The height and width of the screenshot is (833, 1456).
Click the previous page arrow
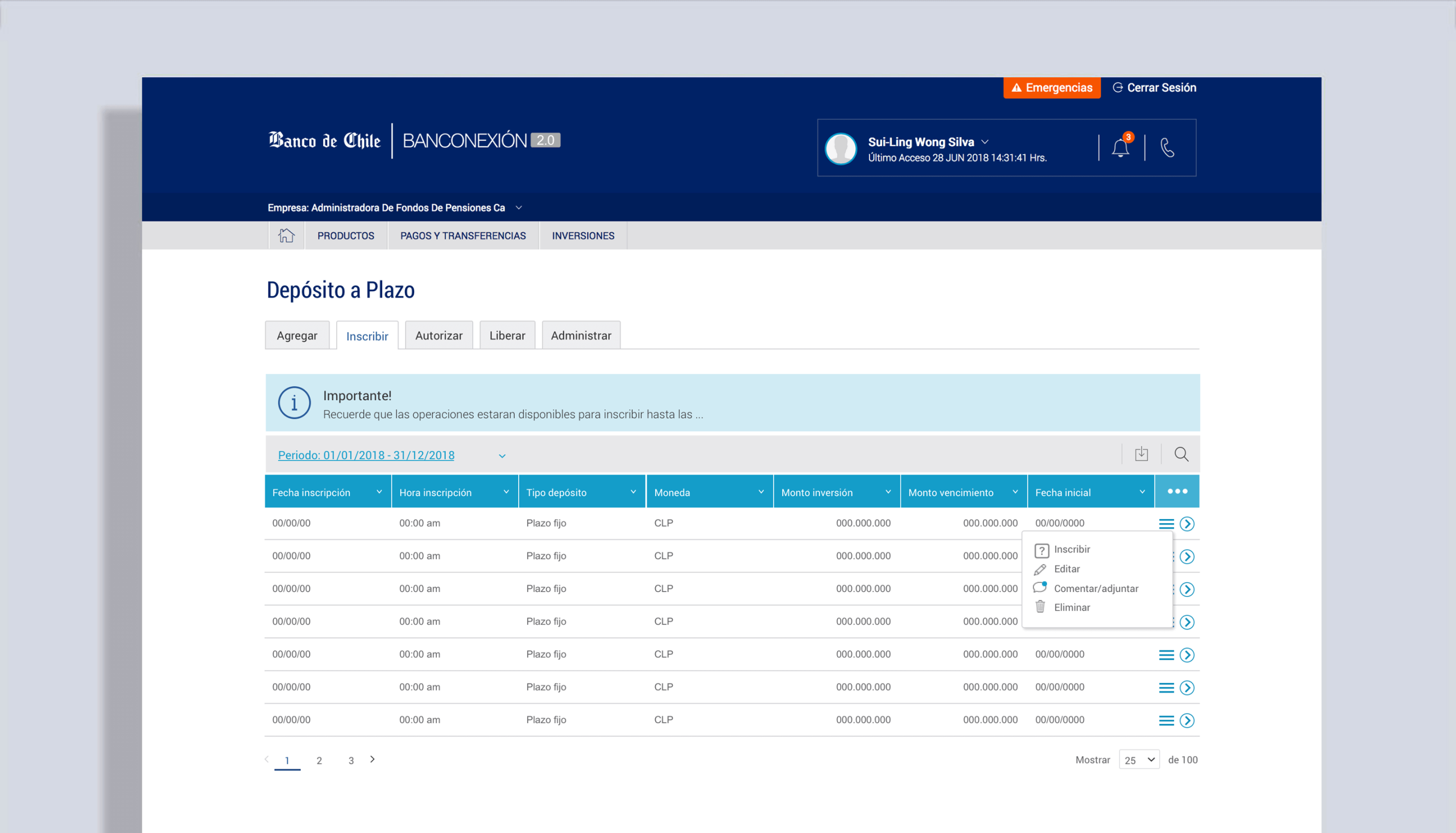[x=267, y=759]
